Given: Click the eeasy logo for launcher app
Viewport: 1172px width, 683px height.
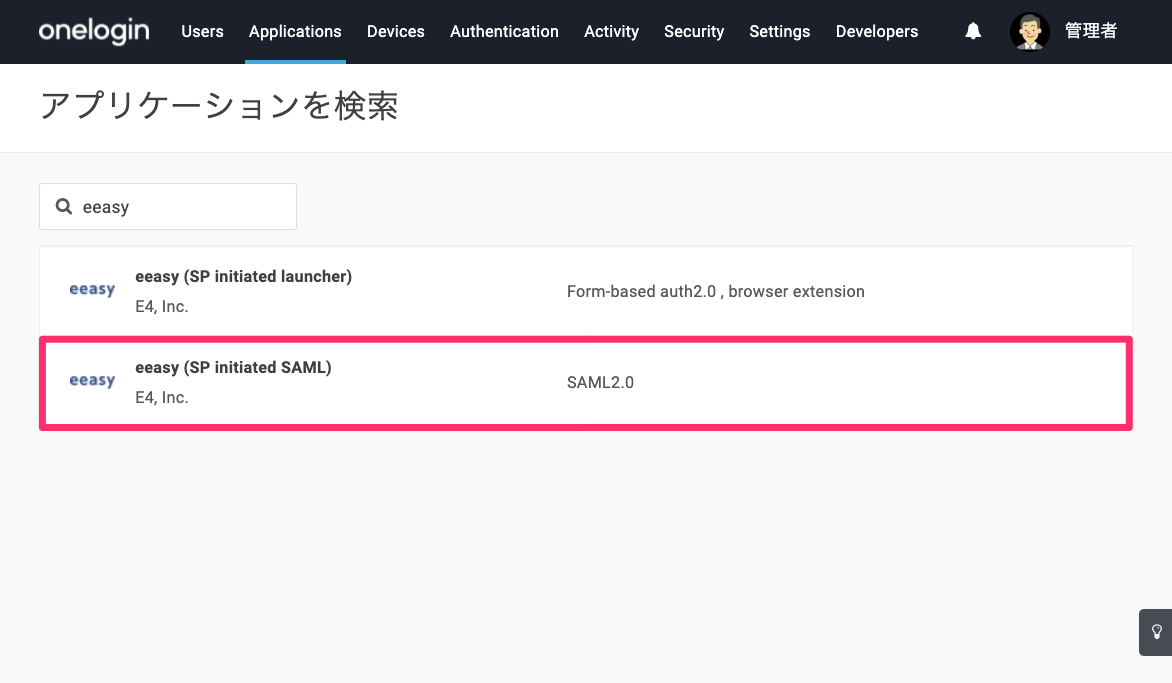Looking at the screenshot, I should [x=92, y=290].
